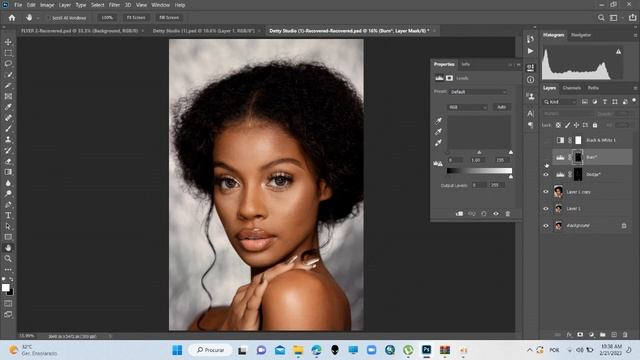
Task: Hide the Background layer
Action: (x=546, y=226)
